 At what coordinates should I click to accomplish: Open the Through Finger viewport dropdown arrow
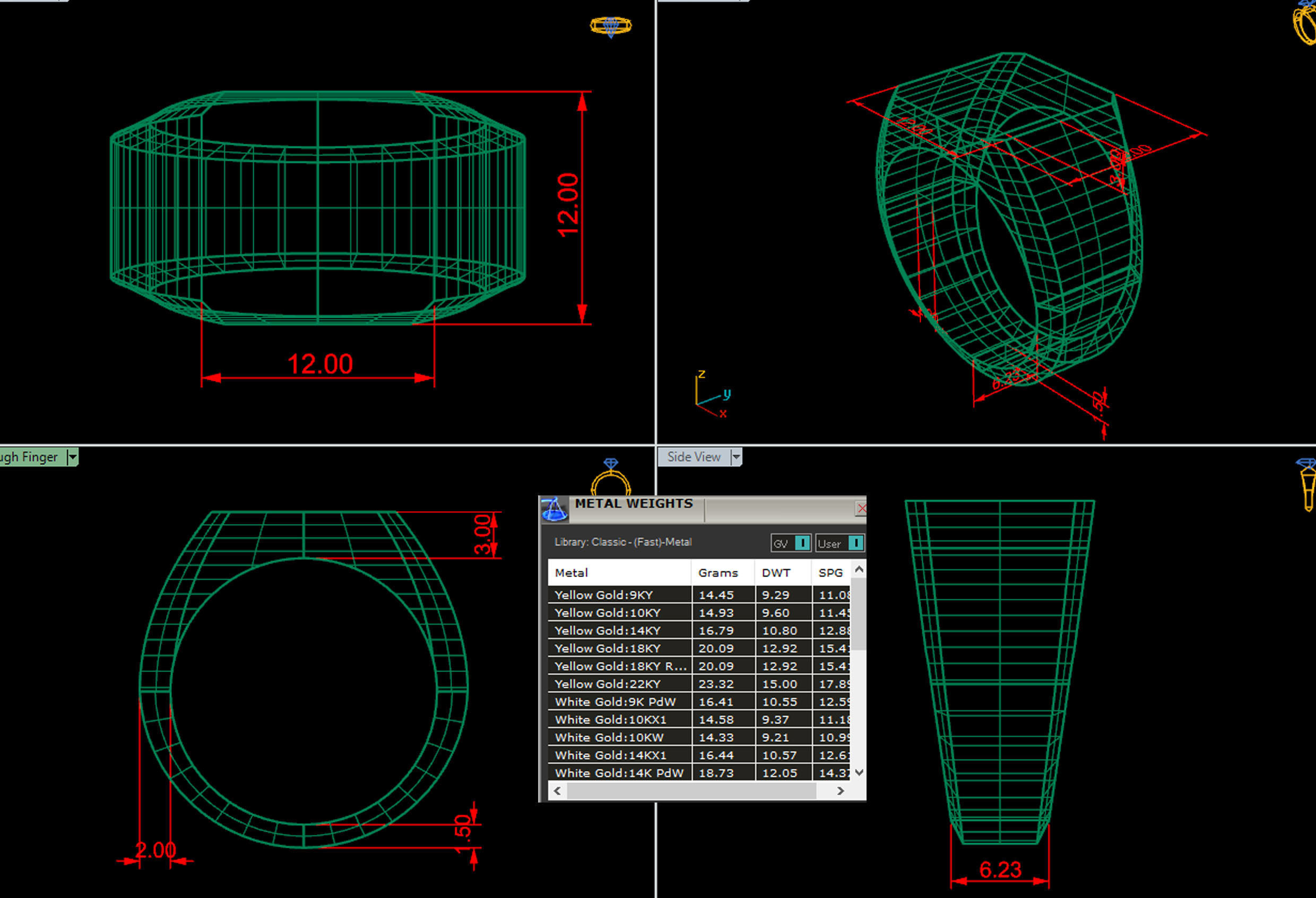point(73,457)
